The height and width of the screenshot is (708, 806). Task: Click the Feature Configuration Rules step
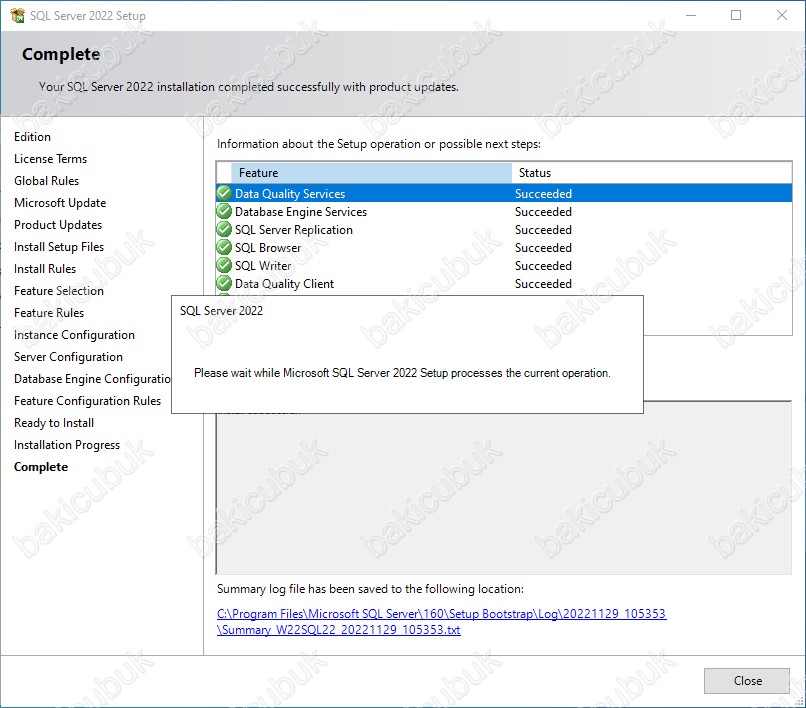click(x=87, y=401)
